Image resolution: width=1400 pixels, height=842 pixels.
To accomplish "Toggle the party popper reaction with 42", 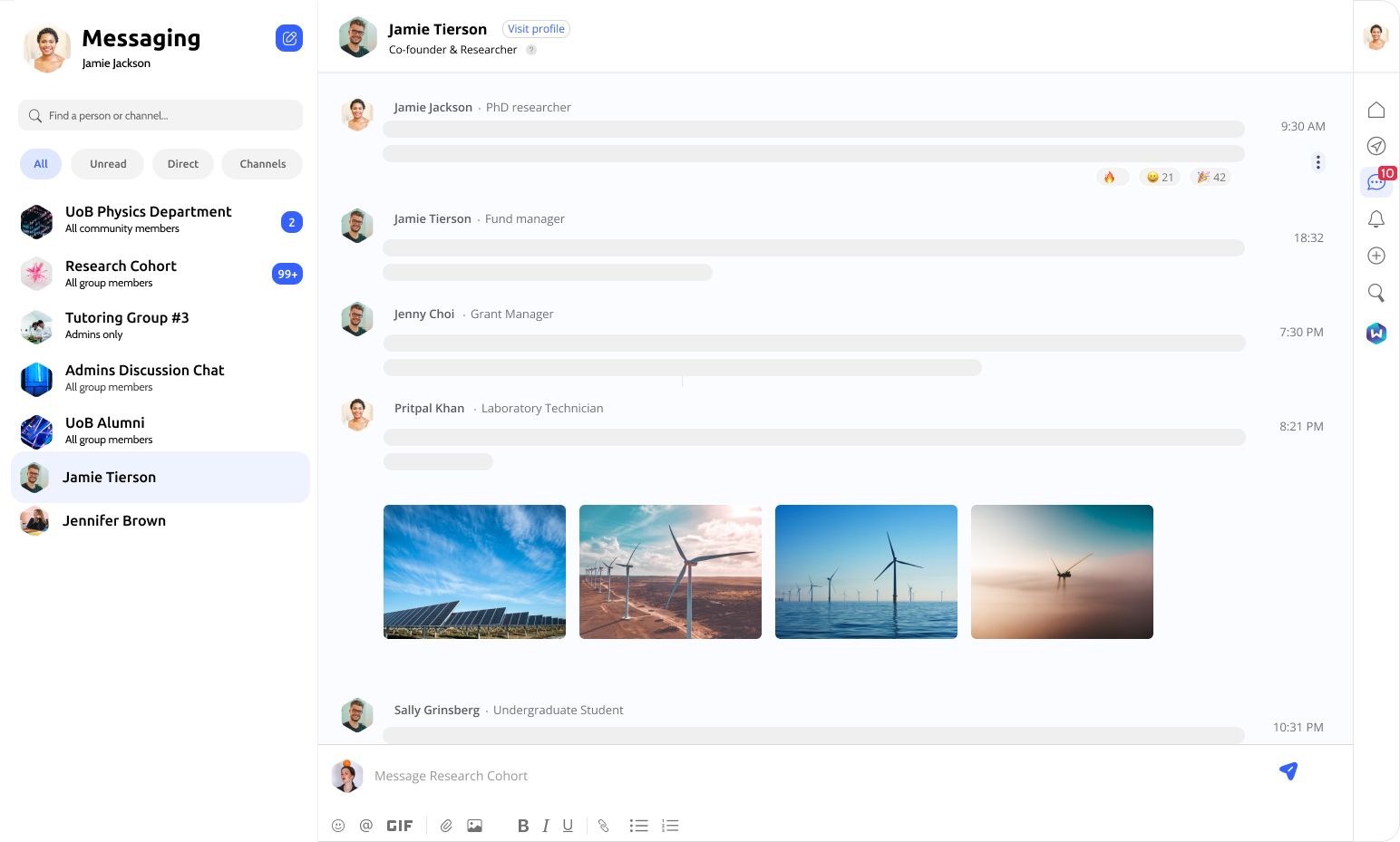I will (1210, 177).
